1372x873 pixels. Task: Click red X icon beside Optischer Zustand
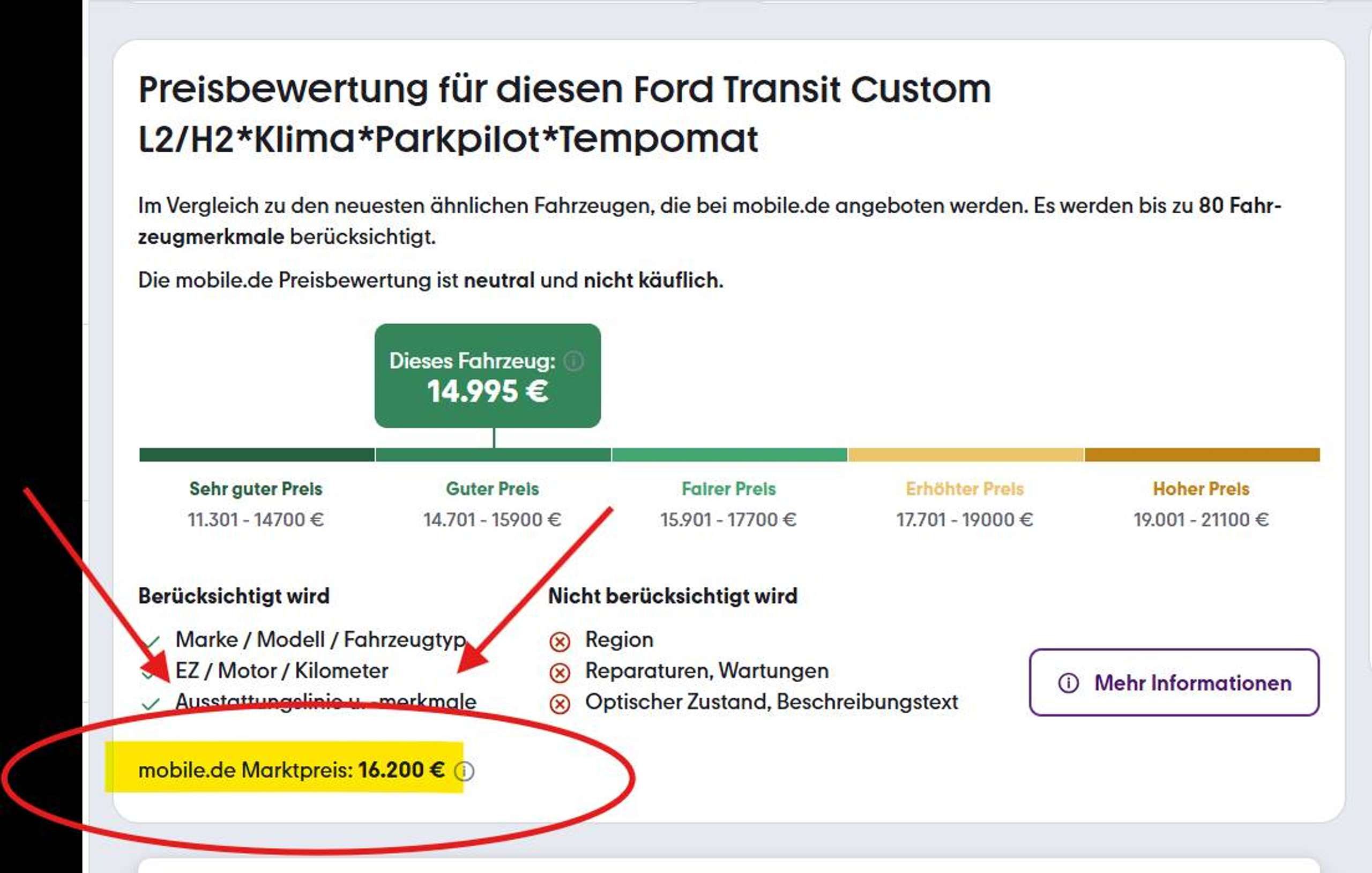[x=560, y=704]
